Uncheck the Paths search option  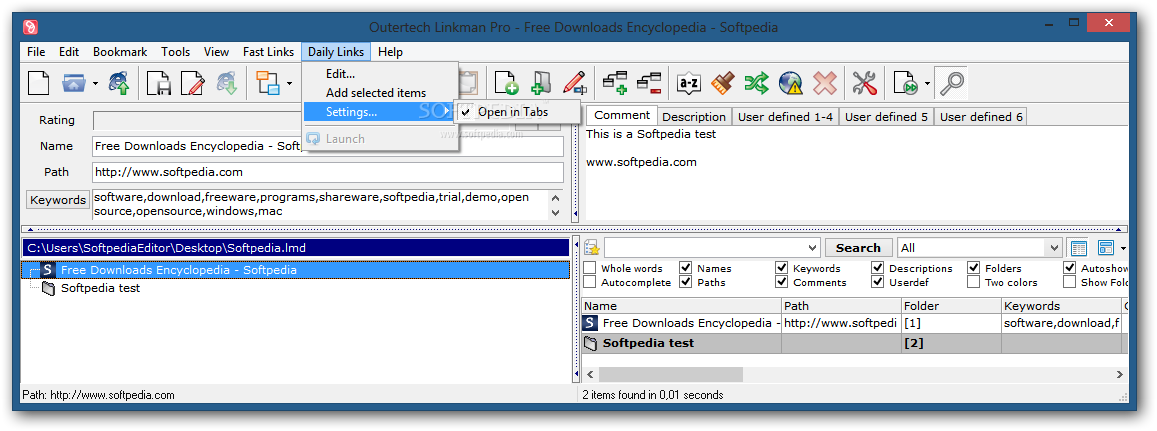click(685, 282)
